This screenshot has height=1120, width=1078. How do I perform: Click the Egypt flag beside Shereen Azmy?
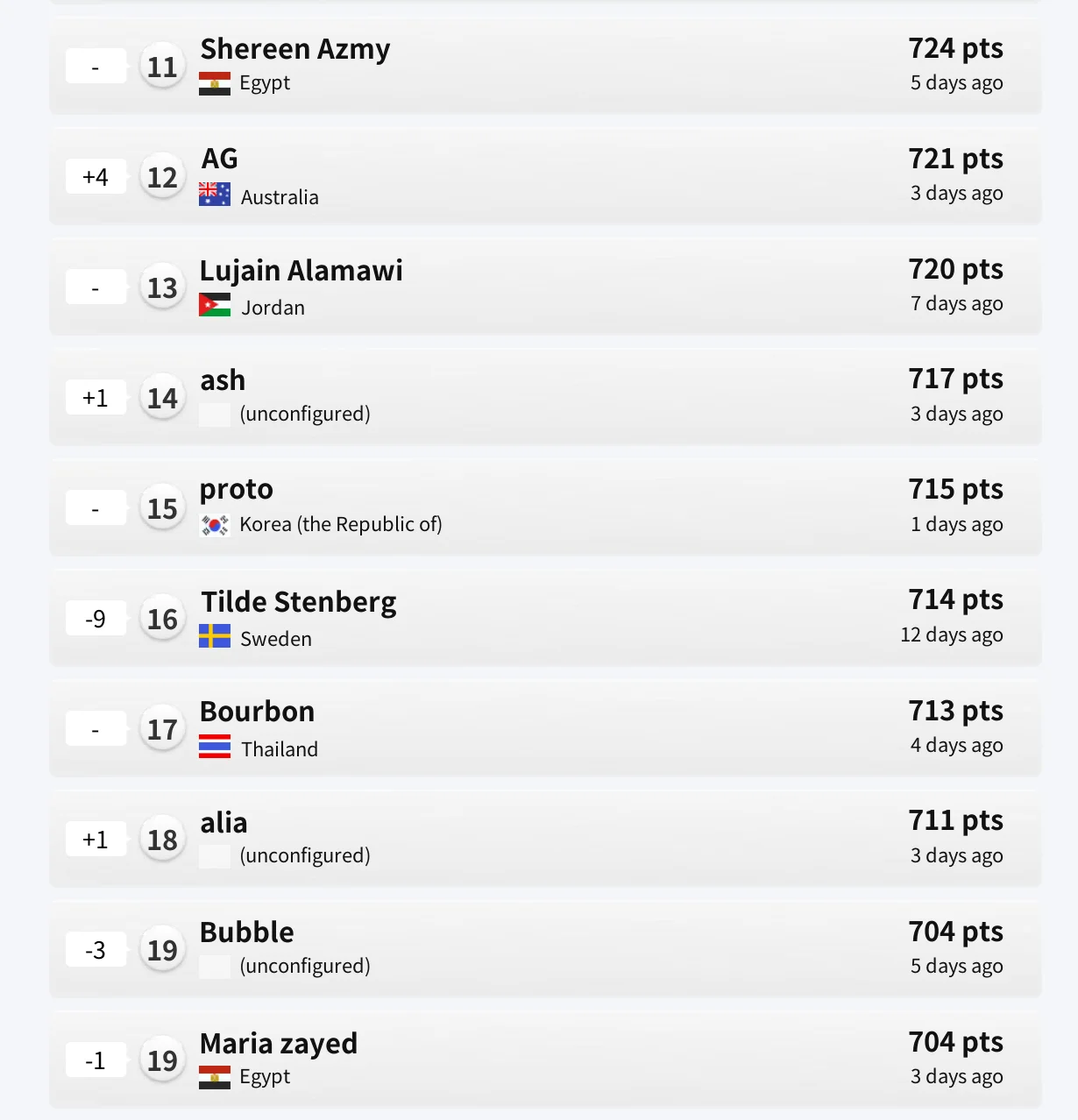coord(215,83)
